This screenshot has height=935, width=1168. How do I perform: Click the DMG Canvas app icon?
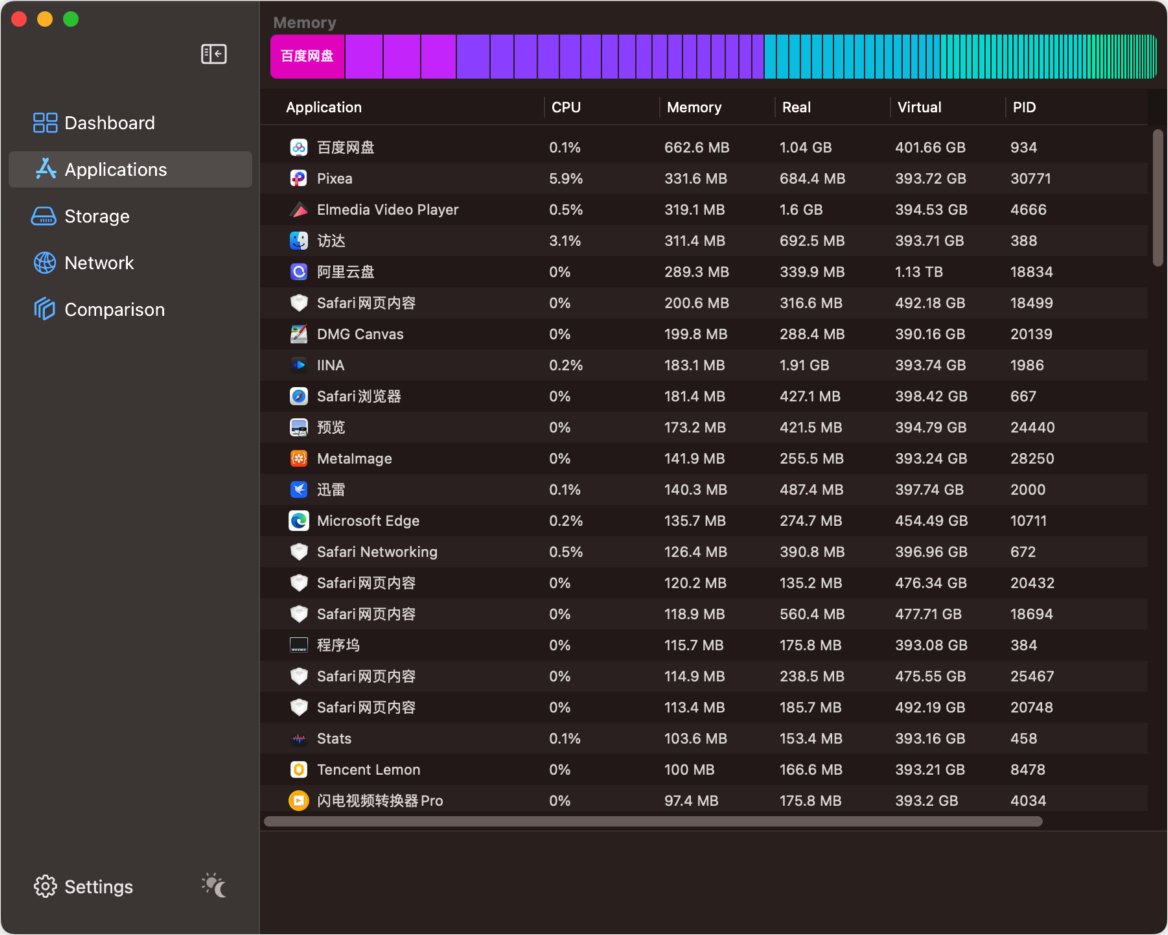[299, 335]
